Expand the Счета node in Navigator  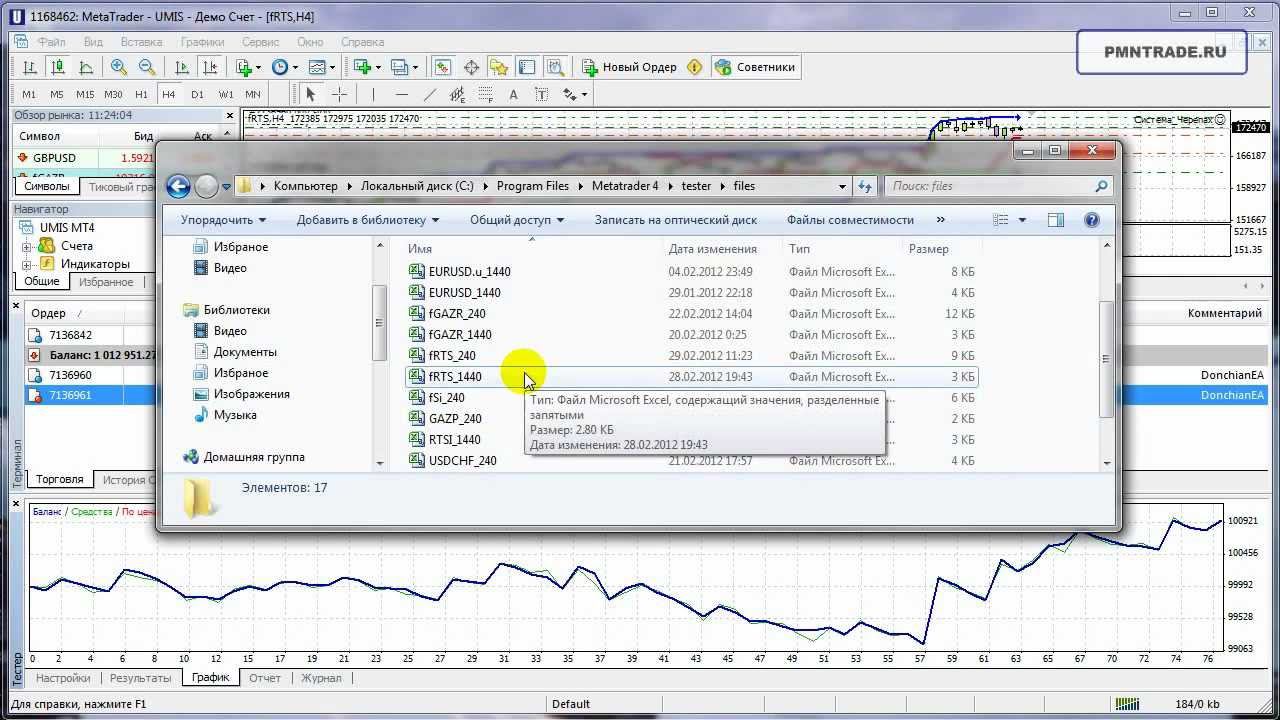[28, 246]
